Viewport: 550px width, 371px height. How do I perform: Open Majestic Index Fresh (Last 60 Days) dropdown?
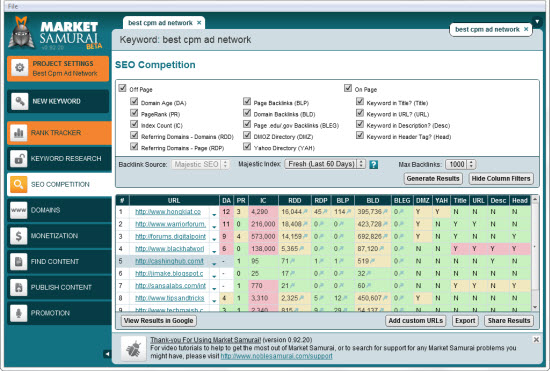[x=325, y=164]
